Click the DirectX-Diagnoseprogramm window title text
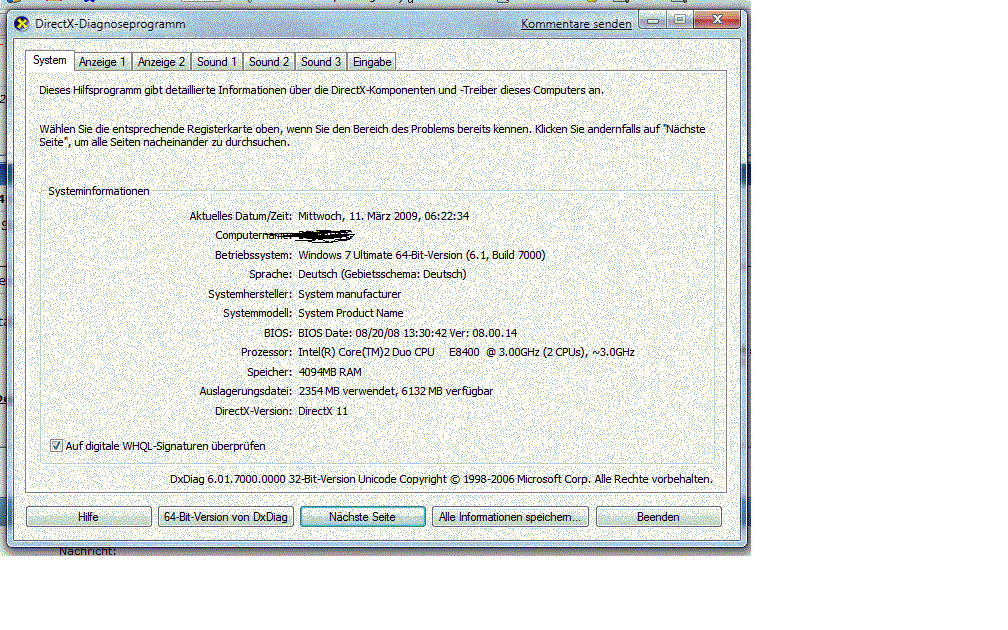The height and width of the screenshot is (630, 1008). 110,24
